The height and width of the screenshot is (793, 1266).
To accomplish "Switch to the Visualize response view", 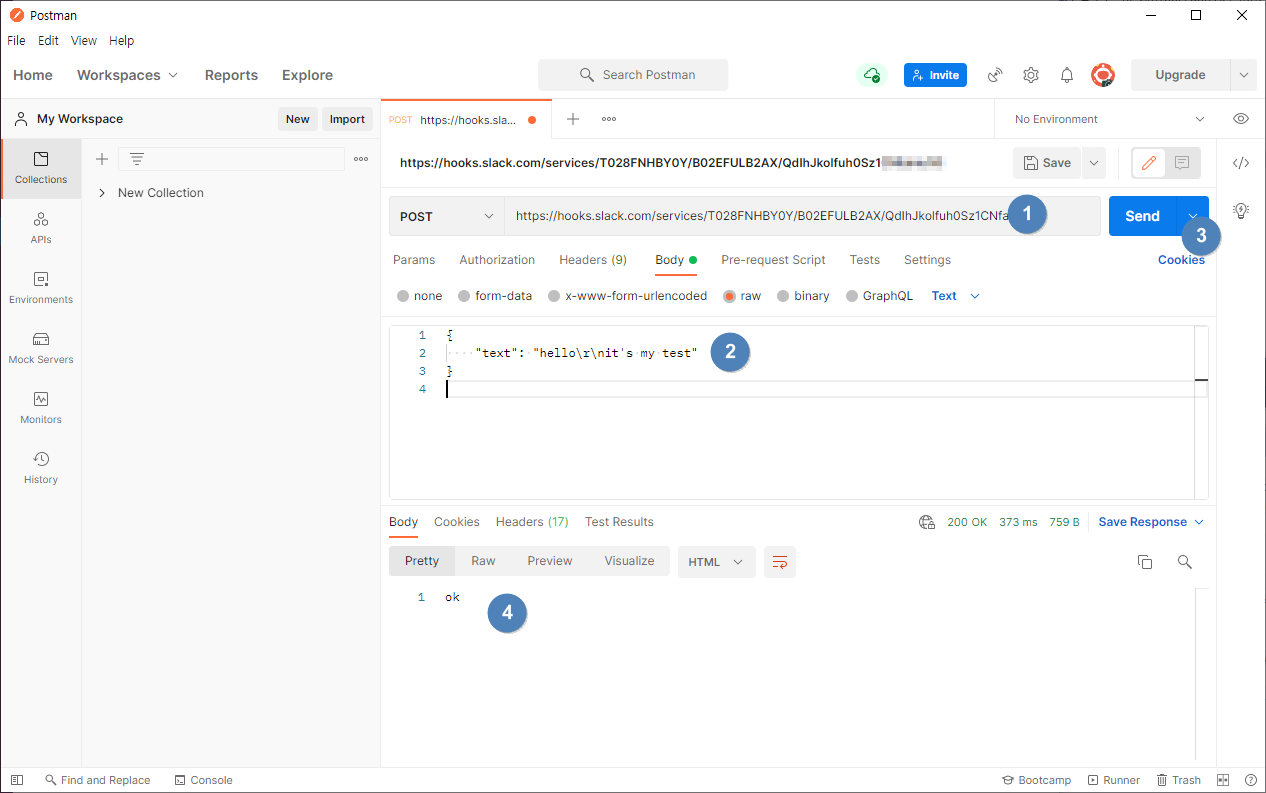I will pos(629,561).
